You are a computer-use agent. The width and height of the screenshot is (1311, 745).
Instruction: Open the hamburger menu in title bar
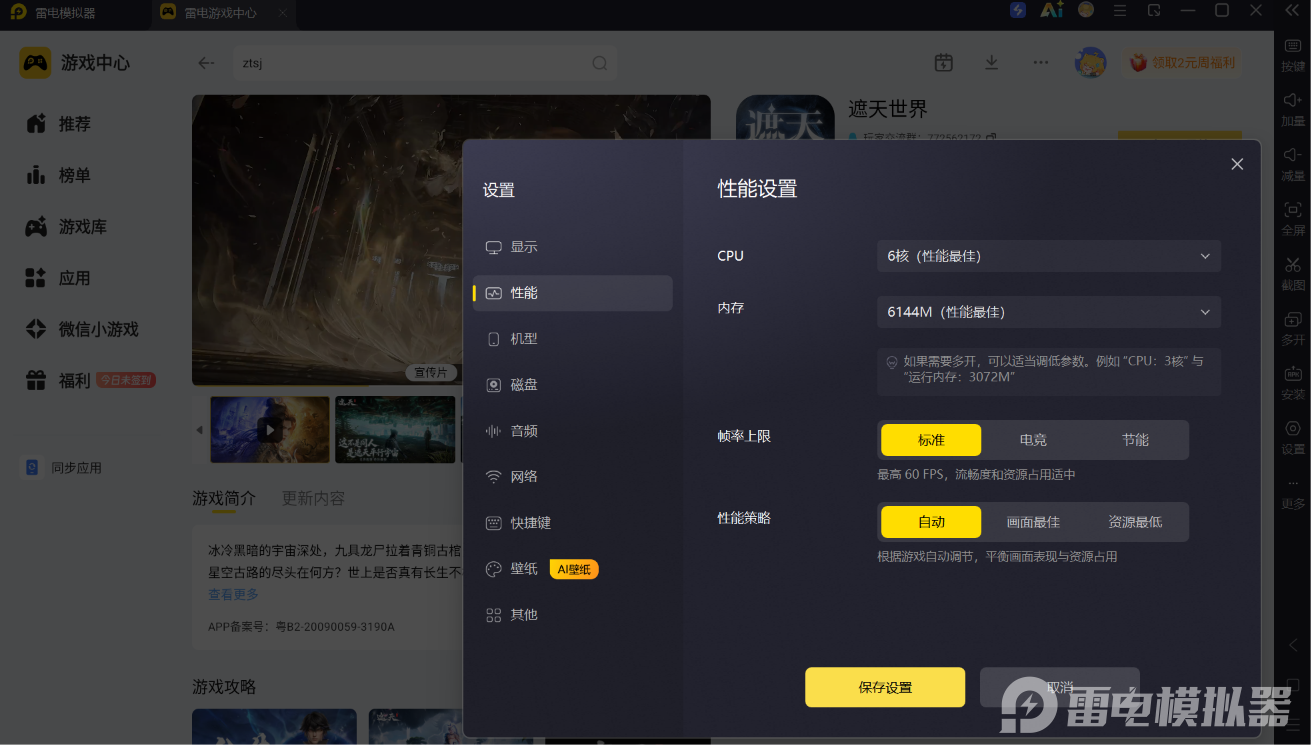1120,10
